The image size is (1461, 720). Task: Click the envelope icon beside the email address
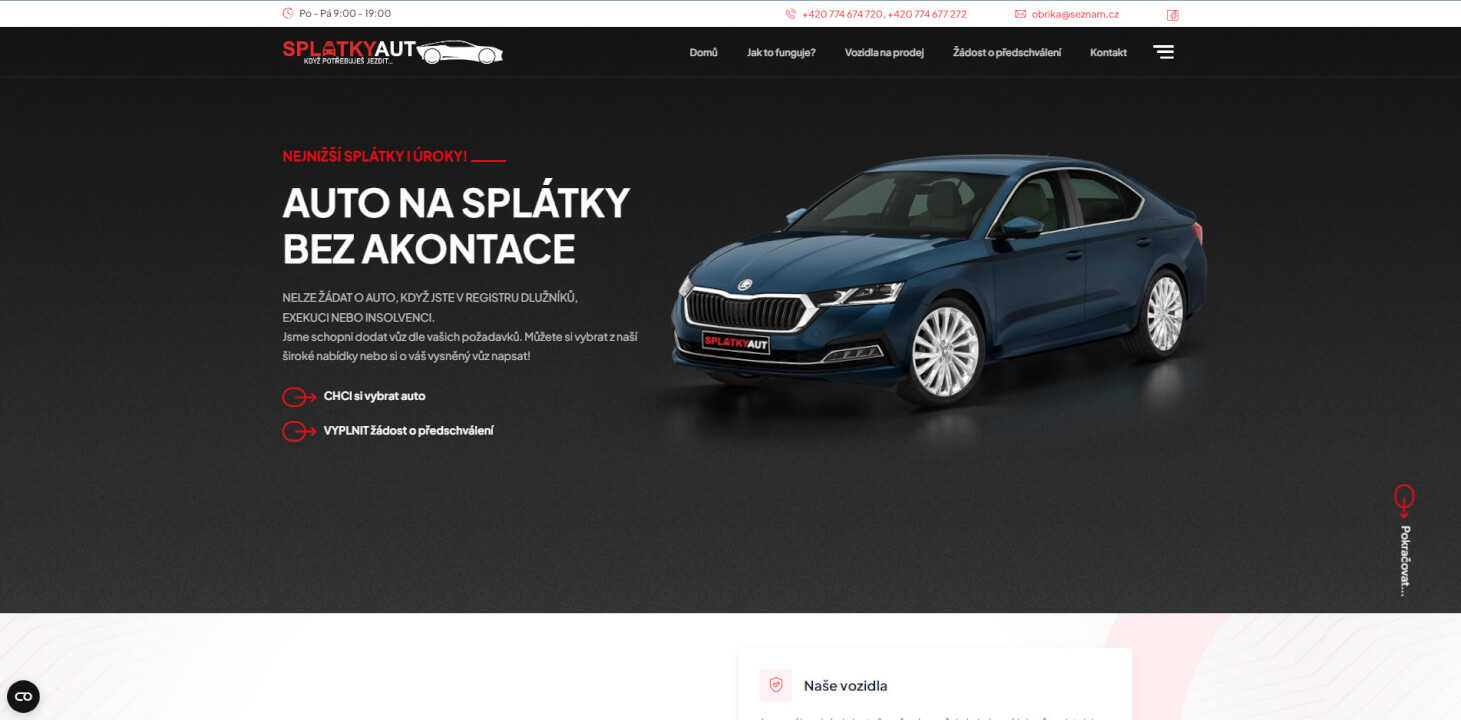point(1020,14)
